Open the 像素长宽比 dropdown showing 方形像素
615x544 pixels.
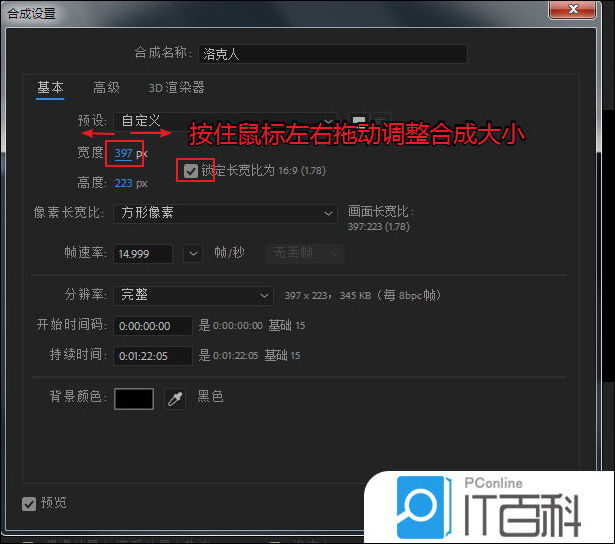click(x=226, y=214)
